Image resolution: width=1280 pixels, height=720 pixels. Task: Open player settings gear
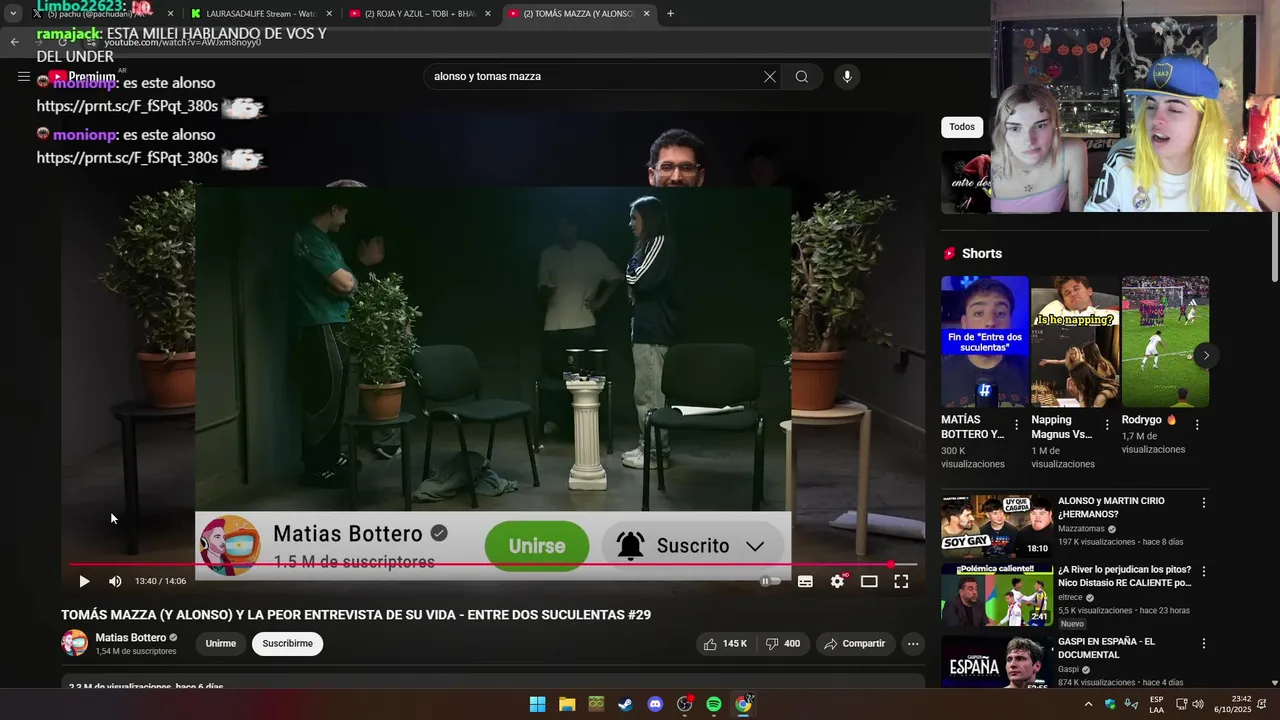coord(838,581)
